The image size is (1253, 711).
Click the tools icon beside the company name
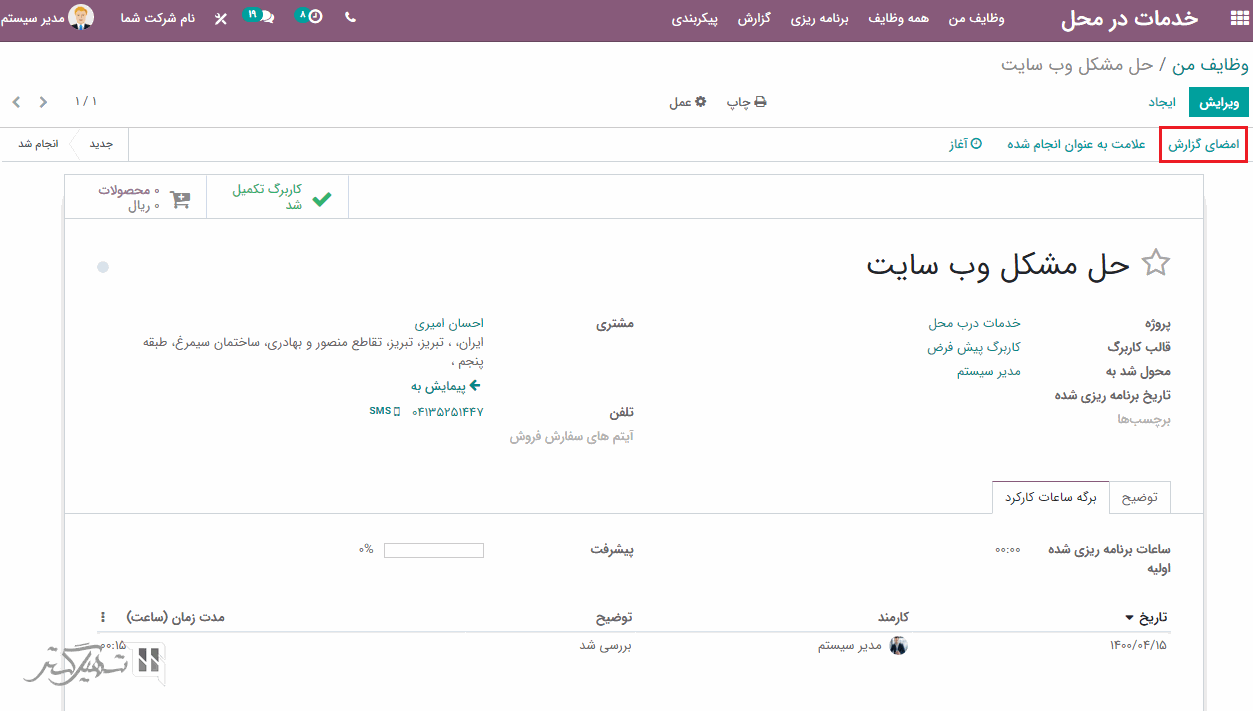[x=221, y=19]
